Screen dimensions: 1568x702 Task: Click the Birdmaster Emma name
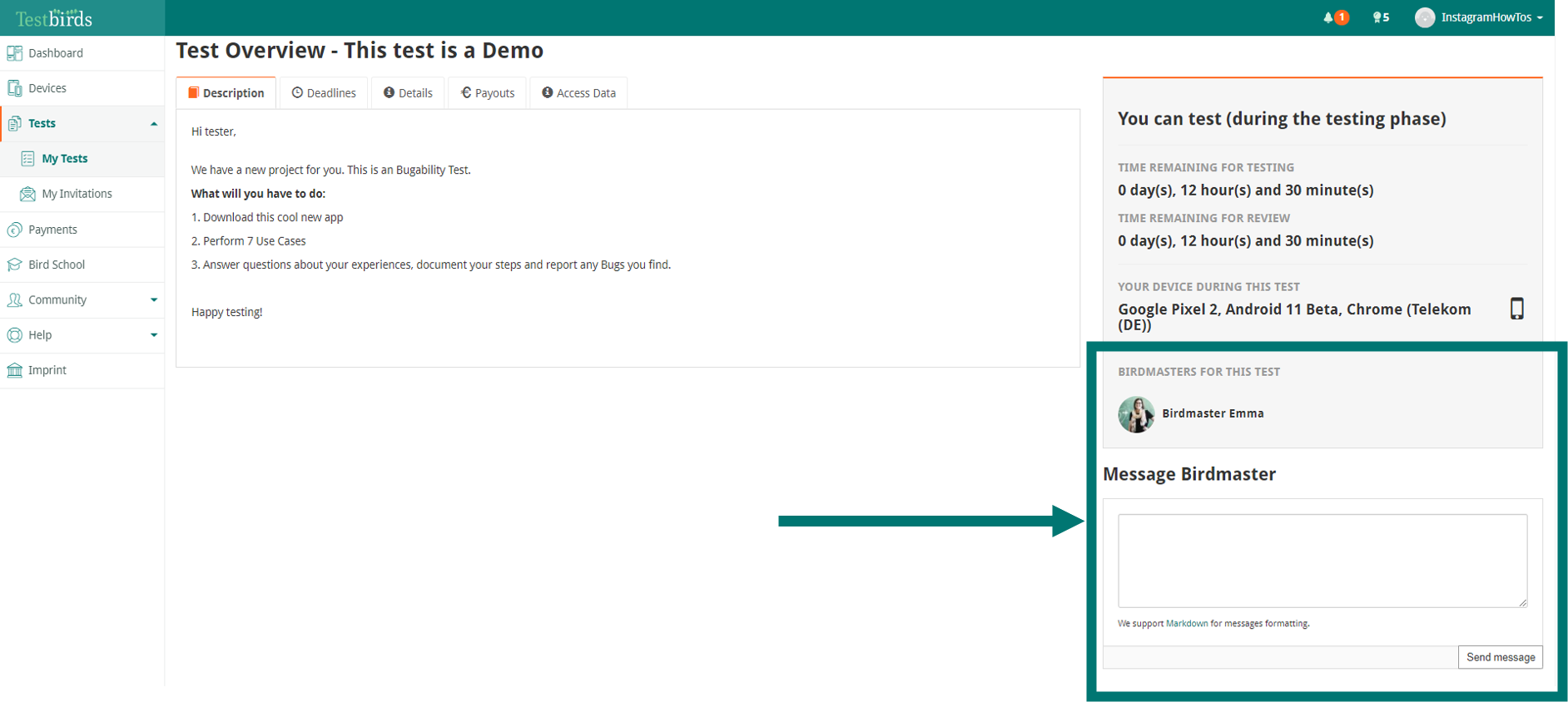coord(1213,413)
